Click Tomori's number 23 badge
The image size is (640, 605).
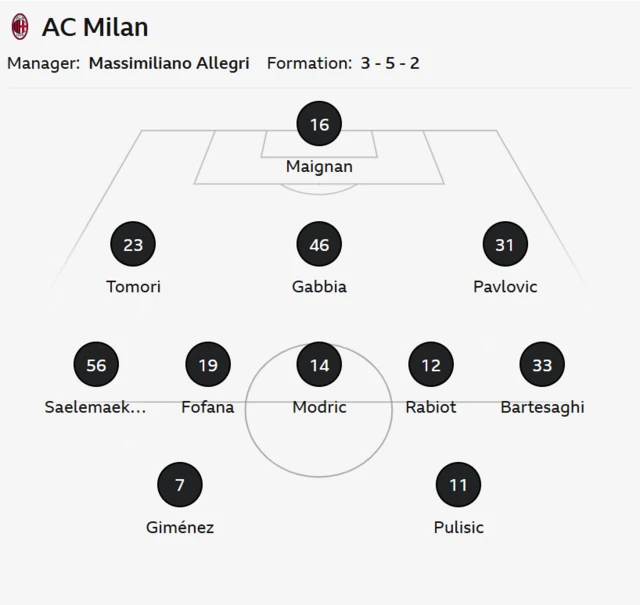click(x=133, y=245)
